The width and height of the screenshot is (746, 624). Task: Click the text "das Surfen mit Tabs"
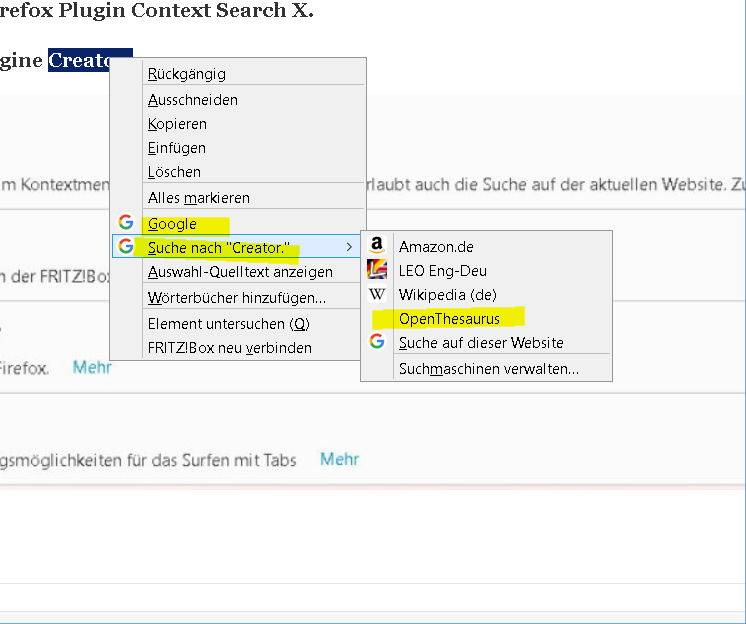[224, 460]
